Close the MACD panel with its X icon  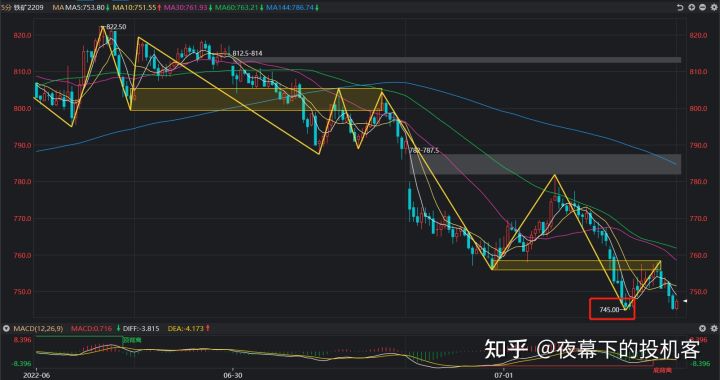702,329
